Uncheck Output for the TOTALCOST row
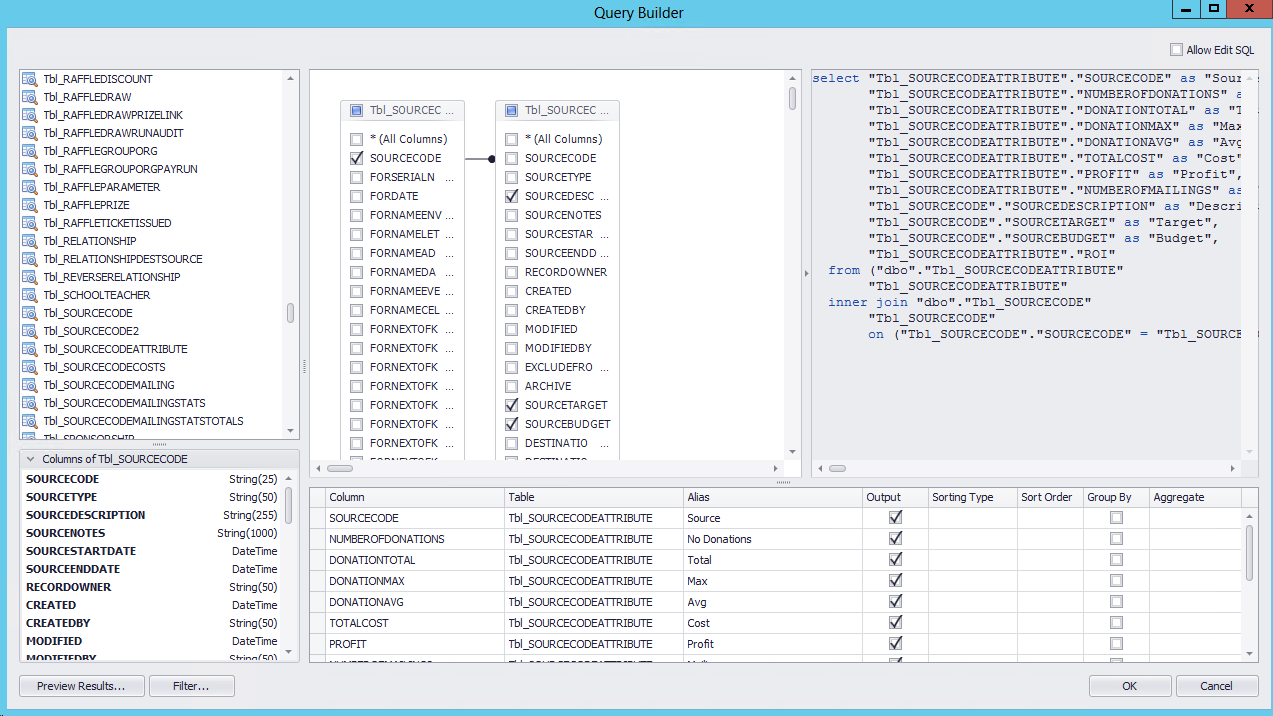1273x716 pixels. (x=895, y=623)
